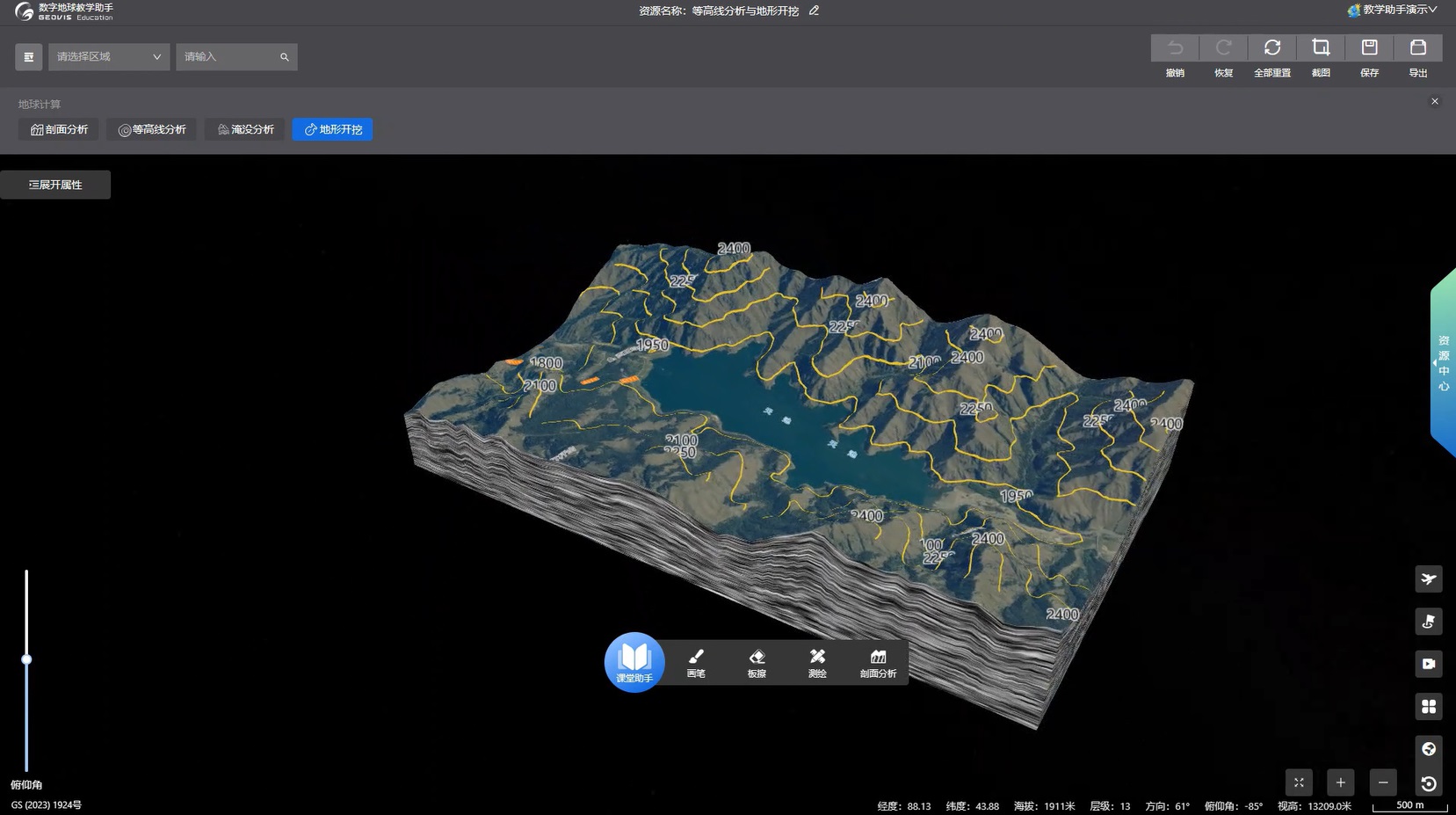Viewport: 1456px width, 815px height.
Task: Close the 地球计算 panel
Action: pos(1435,101)
